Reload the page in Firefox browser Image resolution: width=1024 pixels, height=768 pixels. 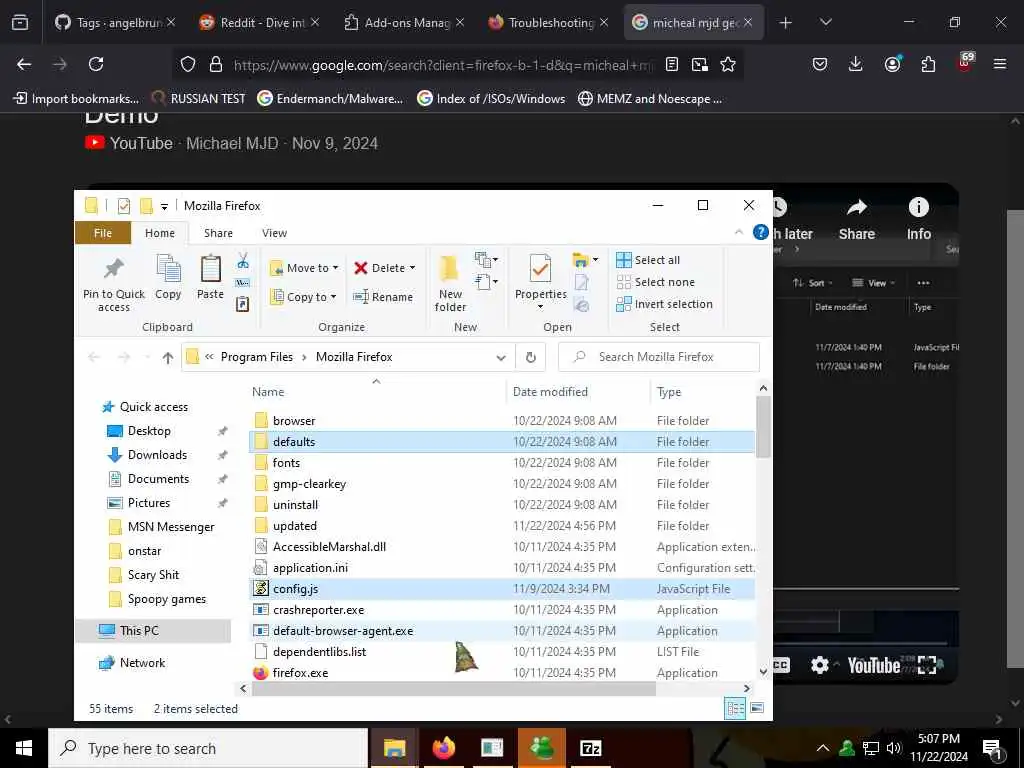tap(96, 64)
